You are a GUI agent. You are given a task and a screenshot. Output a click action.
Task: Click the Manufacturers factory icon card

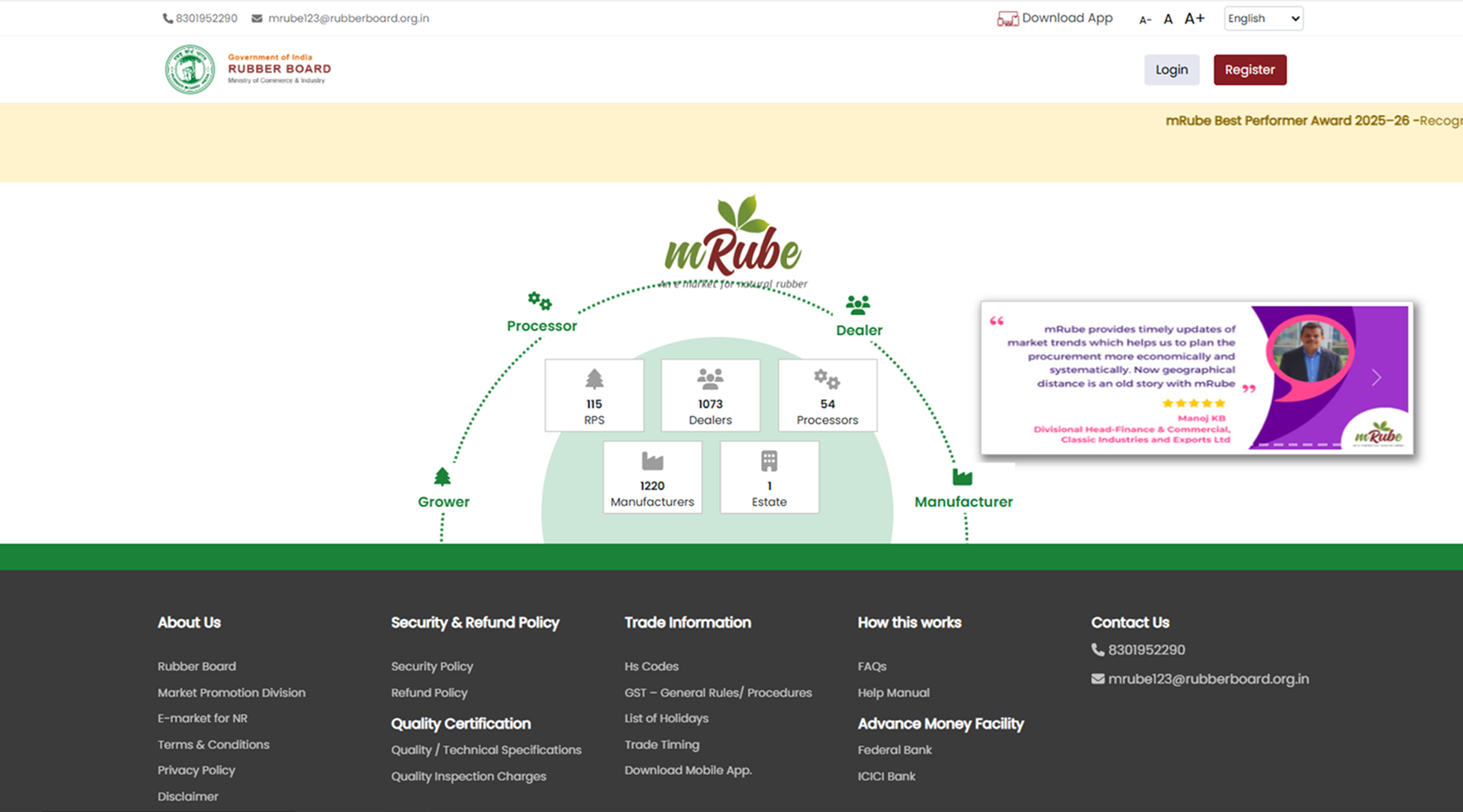[x=652, y=477]
